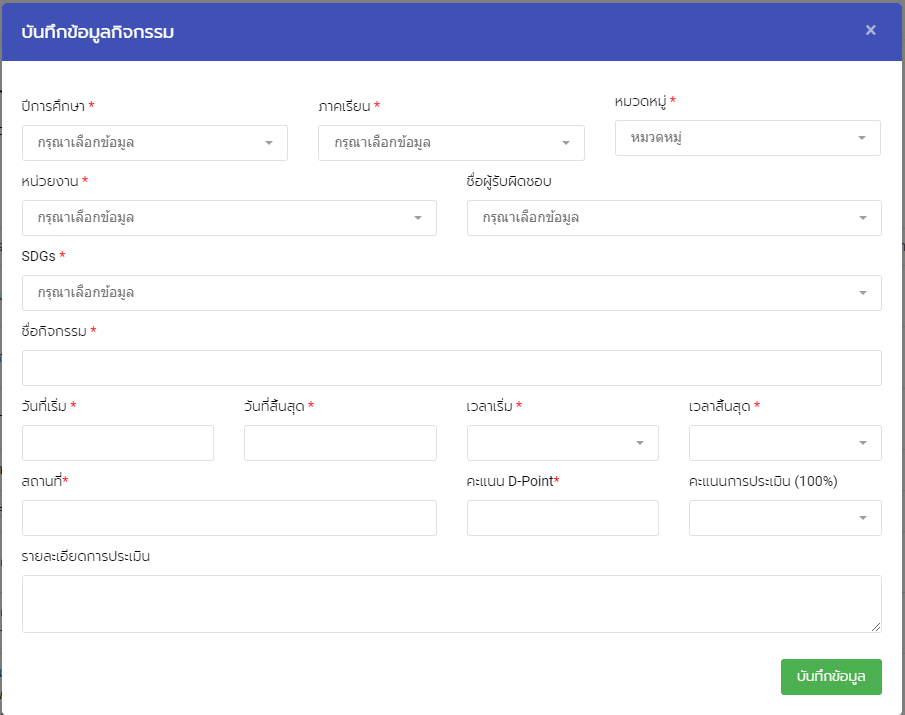Open the เวลาเริ่ม time dropdown
This screenshot has width=905, height=715.
click(562, 443)
